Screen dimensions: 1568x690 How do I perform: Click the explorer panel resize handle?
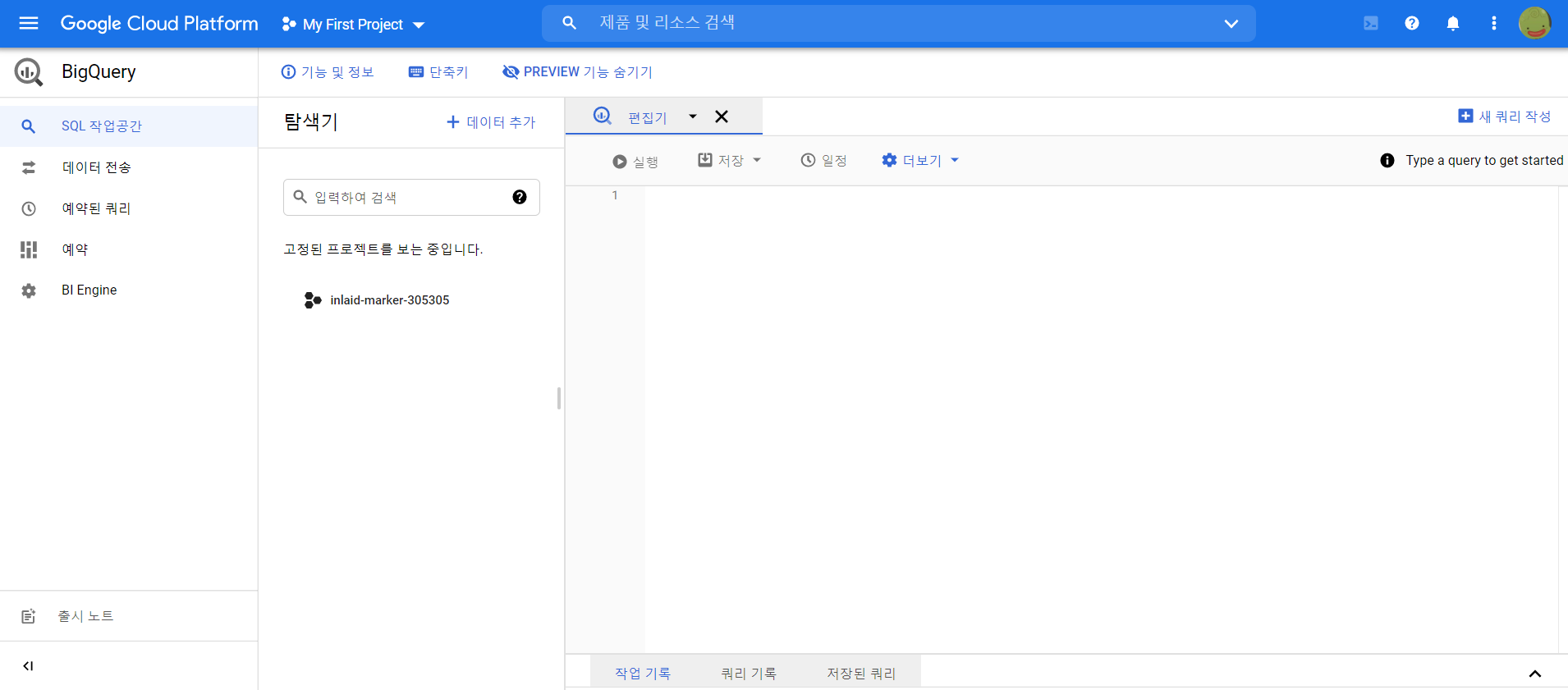(559, 399)
